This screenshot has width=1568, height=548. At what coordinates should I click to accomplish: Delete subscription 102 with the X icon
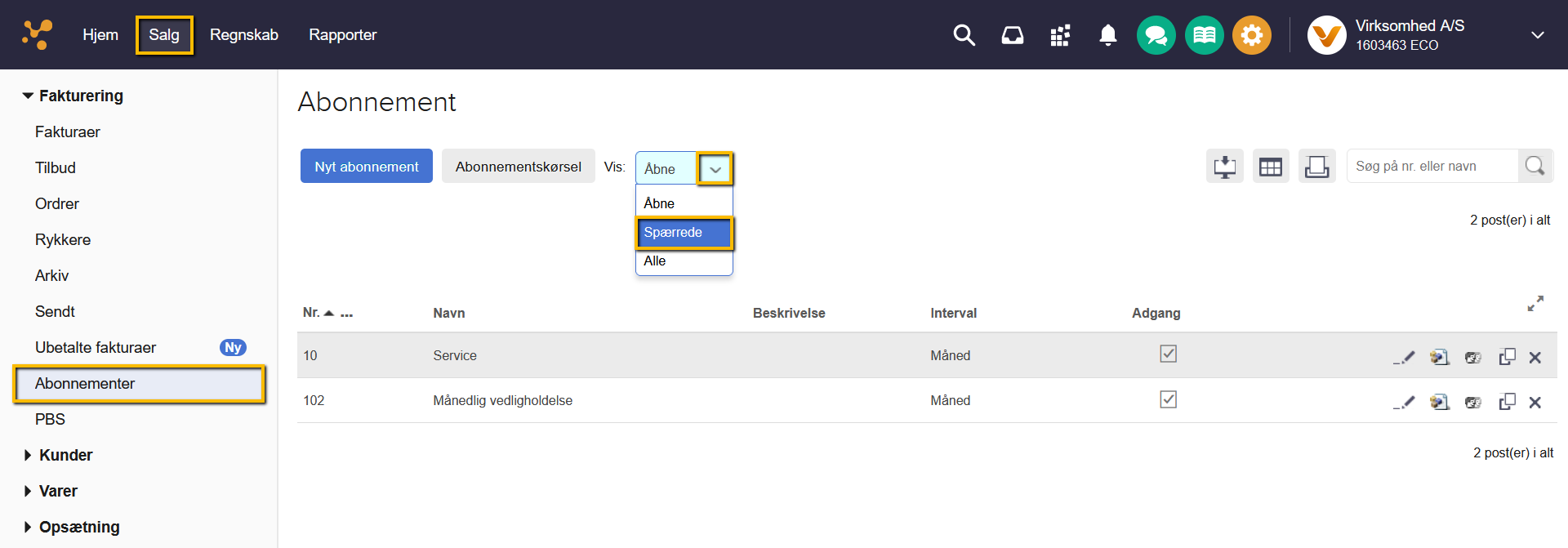[x=1535, y=403]
